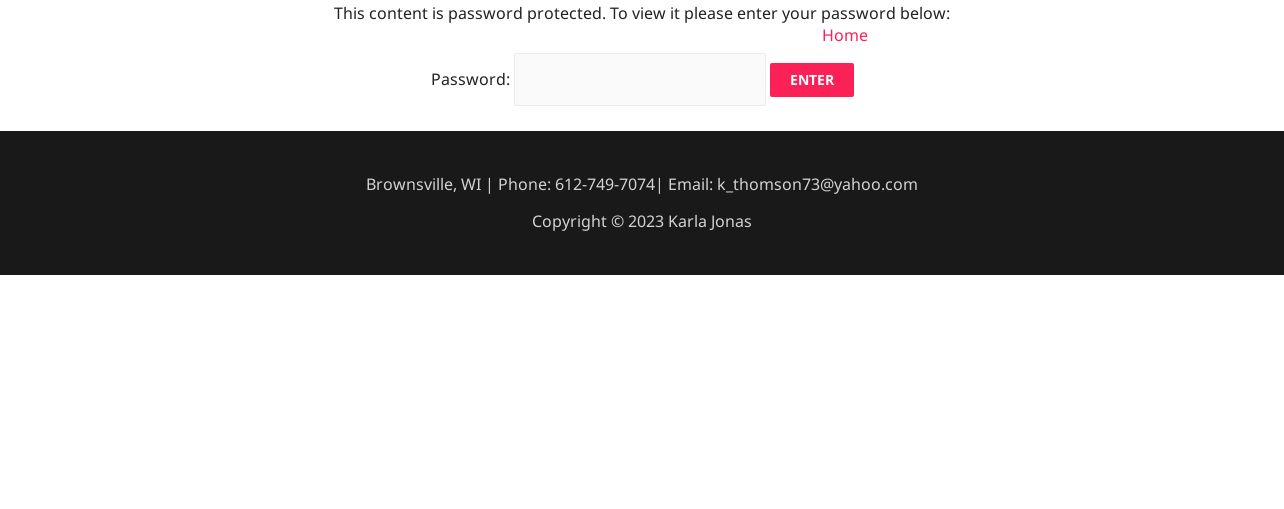Click the k_thomson73@yahoo.com email address
1284x509 pixels.
pyautogui.click(x=817, y=184)
